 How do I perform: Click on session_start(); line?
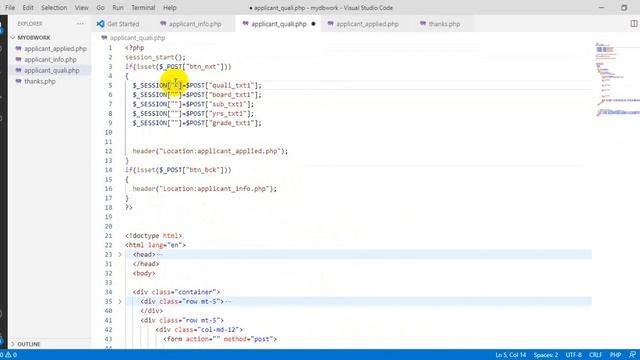click(x=155, y=57)
